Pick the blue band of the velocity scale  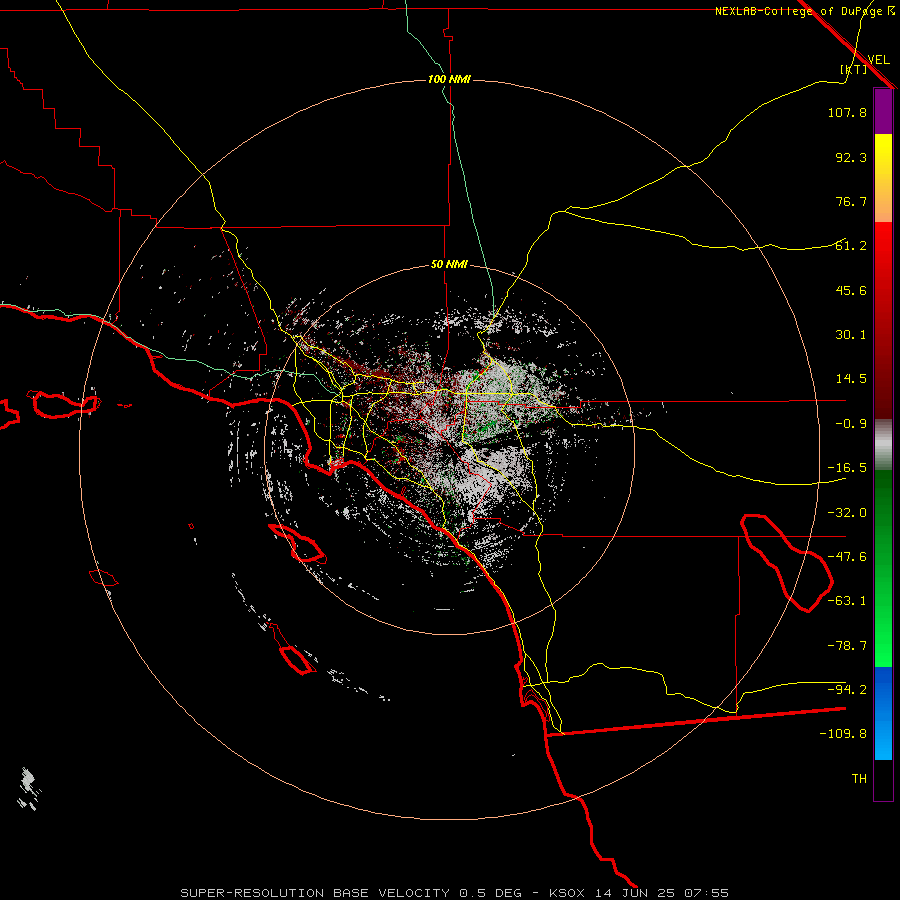(883, 713)
